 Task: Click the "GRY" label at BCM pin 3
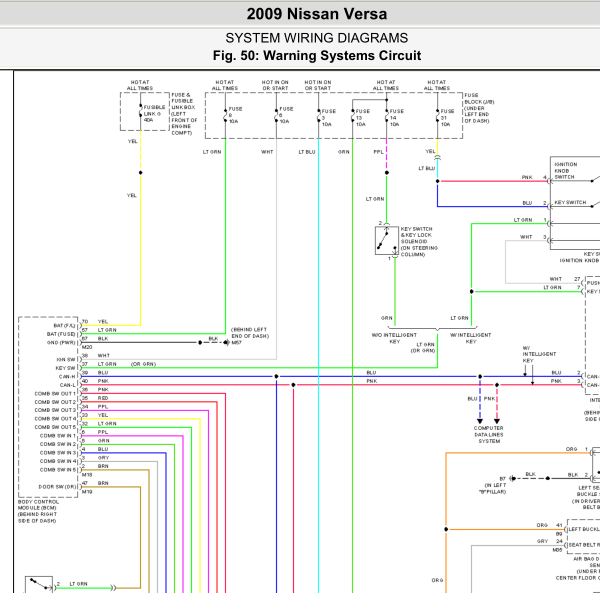[103, 458]
